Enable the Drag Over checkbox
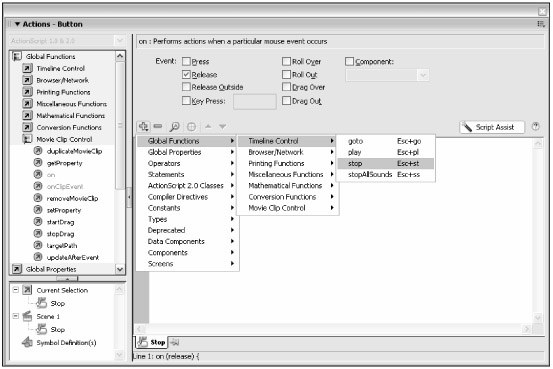Image resolution: width=553 pixels, height=369 pixels. point(286,87)
